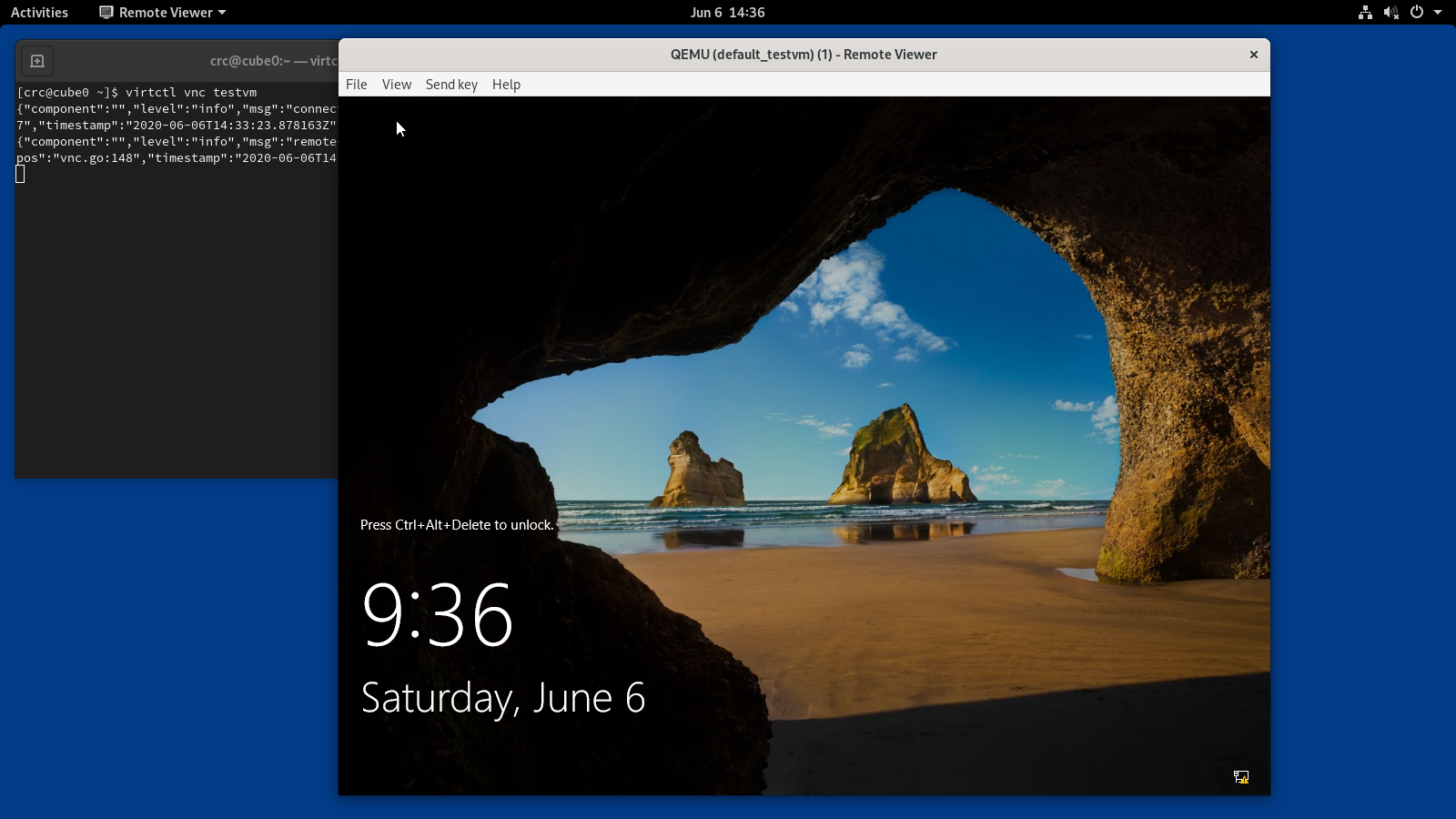Click the terminal cursor after the log output
Image resolution: width=1456 pixels, height=819 pixels.
(20, 173)
